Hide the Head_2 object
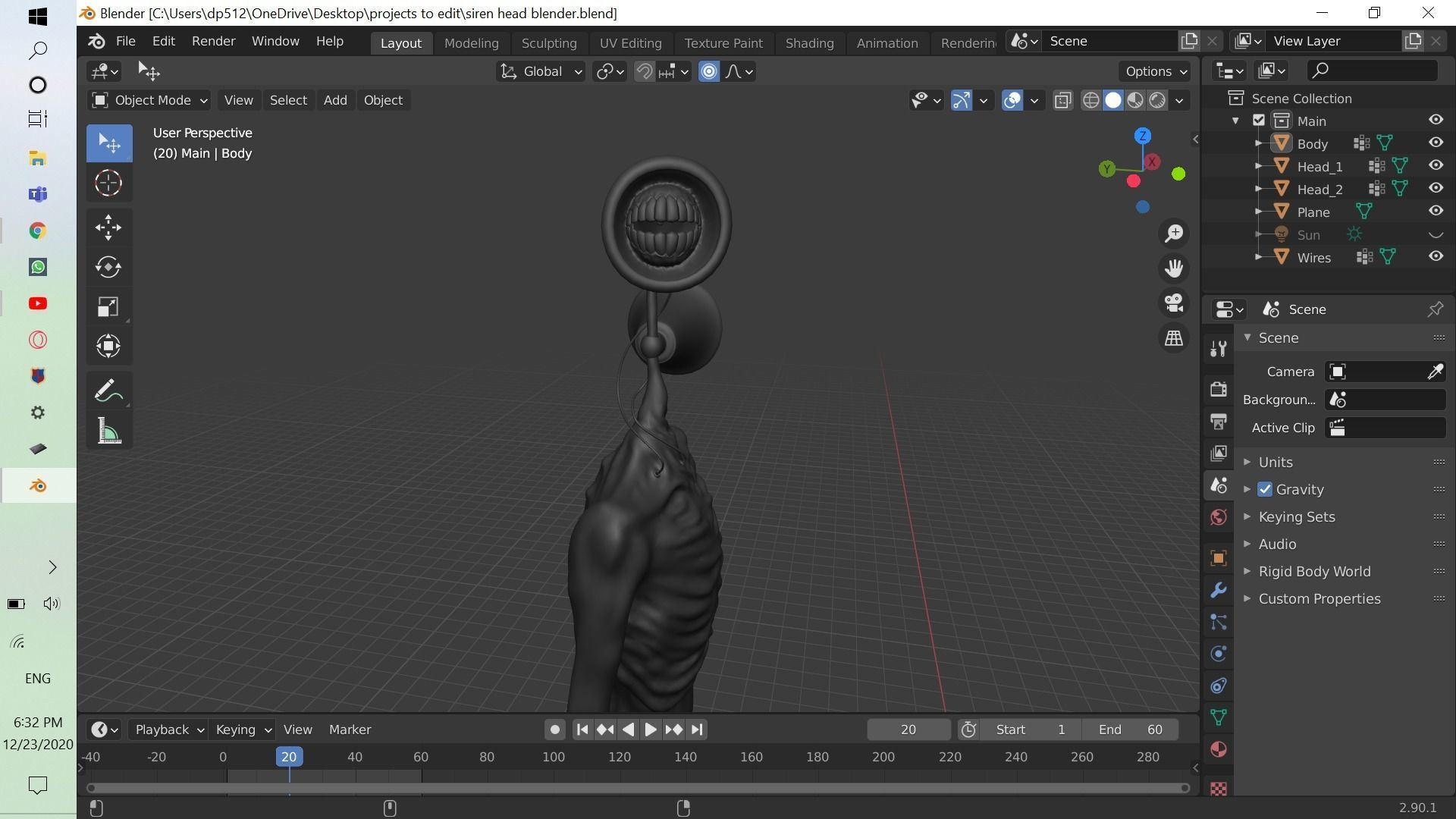This screenshot has width=1456, height=819. click(x=1436, y=188)
